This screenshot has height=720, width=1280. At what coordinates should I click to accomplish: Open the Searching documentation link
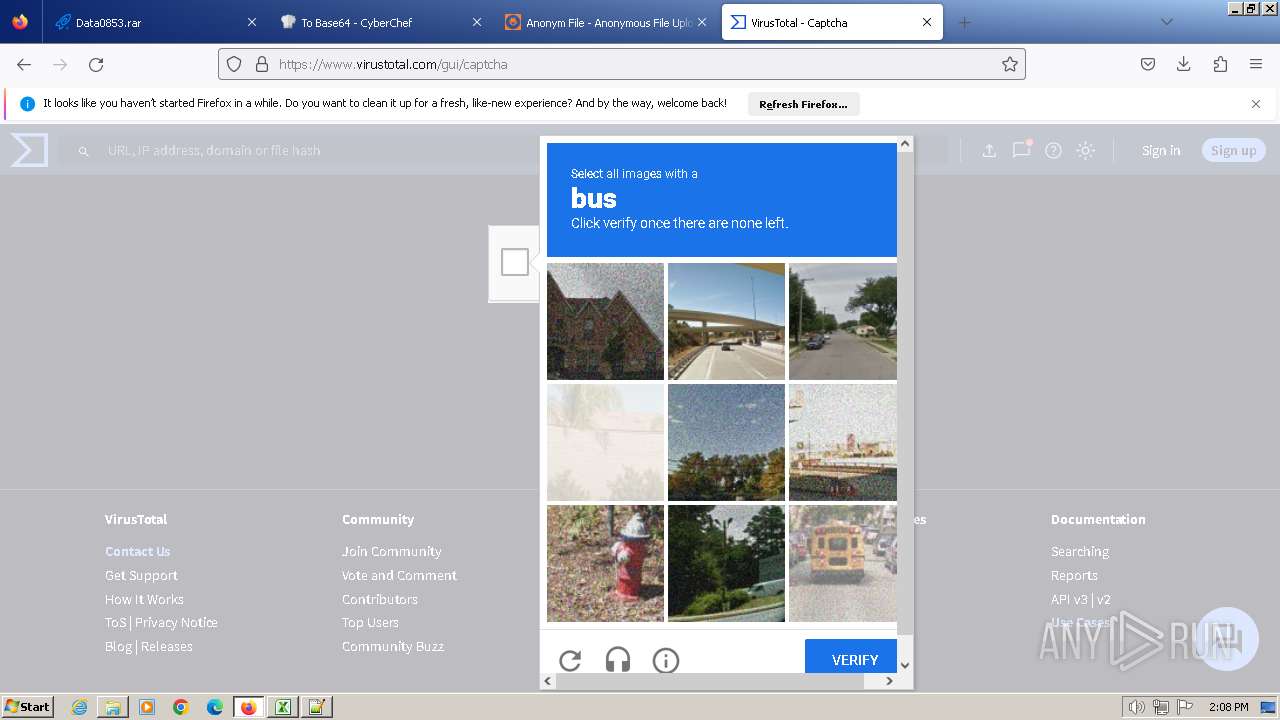pos(1080,551)
